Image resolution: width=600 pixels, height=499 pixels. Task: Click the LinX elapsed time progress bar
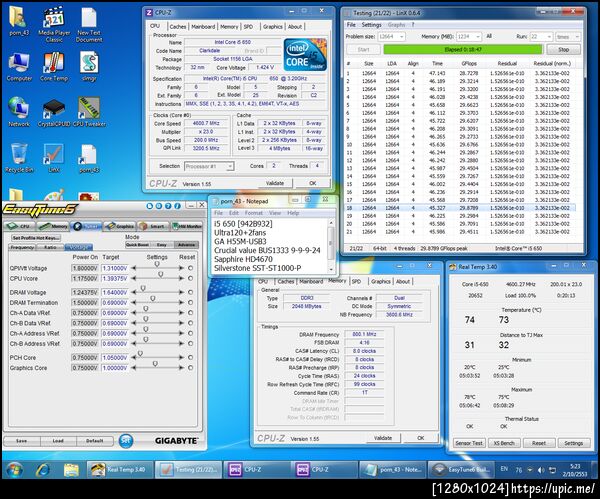463,50
